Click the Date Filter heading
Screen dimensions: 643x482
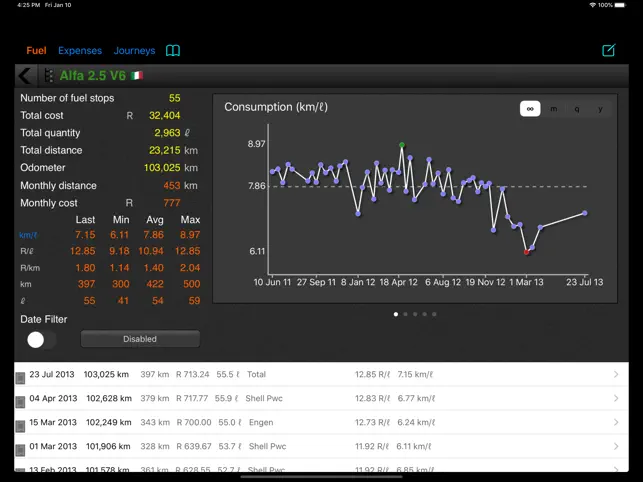[x=43, y=319]
